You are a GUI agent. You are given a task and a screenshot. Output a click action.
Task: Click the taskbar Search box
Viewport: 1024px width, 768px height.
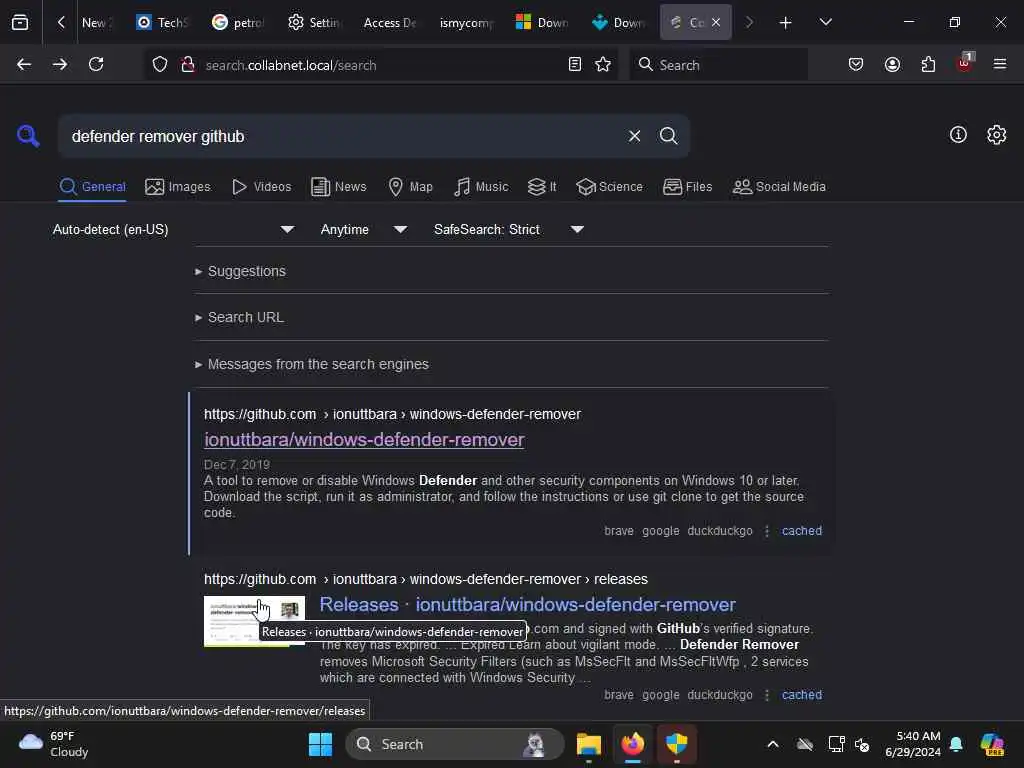[455, 744]
